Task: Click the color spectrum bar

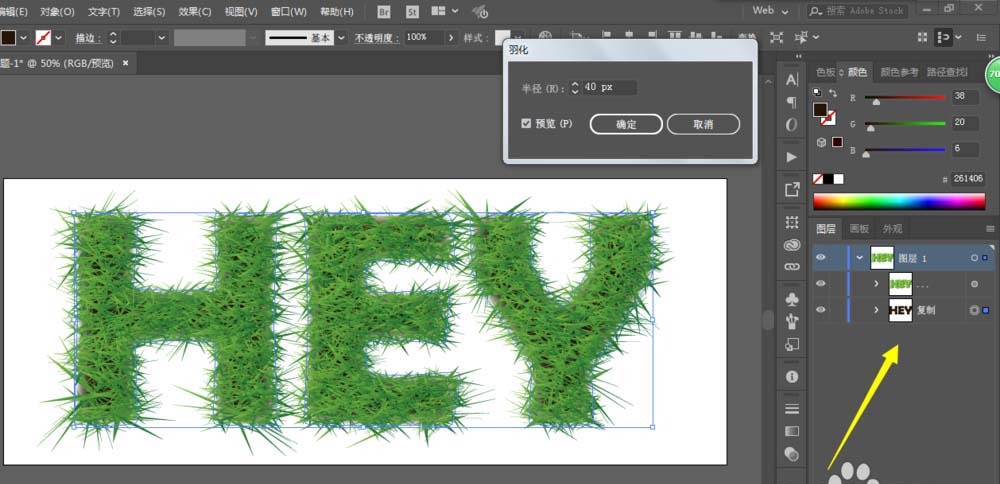Action: coord(899,202)
